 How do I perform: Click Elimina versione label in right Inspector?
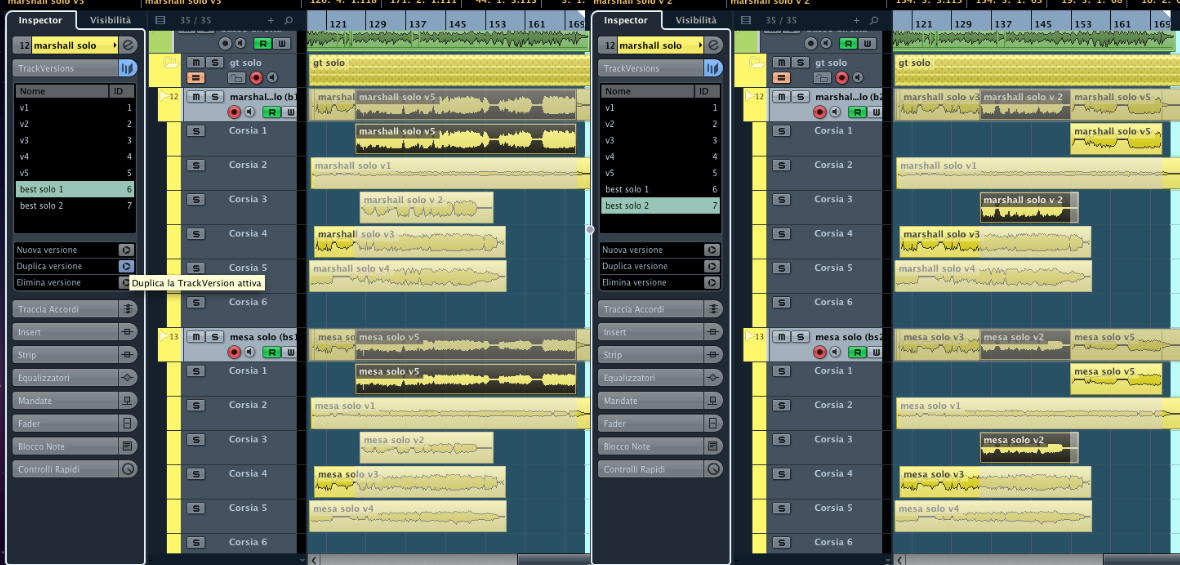click(x=634, y=283)
